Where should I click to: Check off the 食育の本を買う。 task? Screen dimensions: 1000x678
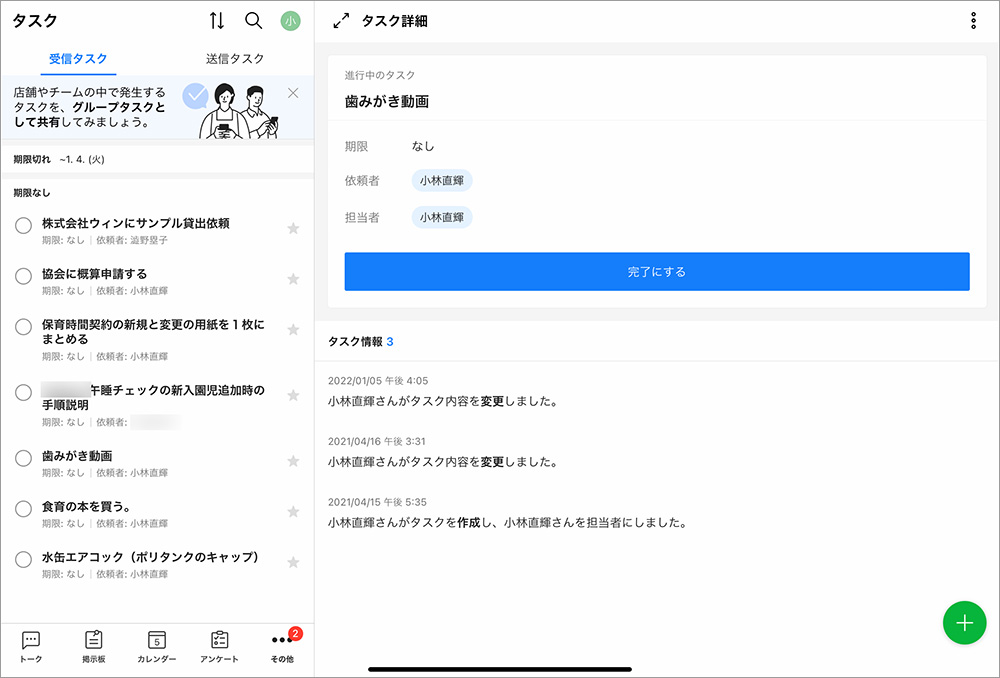24,509
